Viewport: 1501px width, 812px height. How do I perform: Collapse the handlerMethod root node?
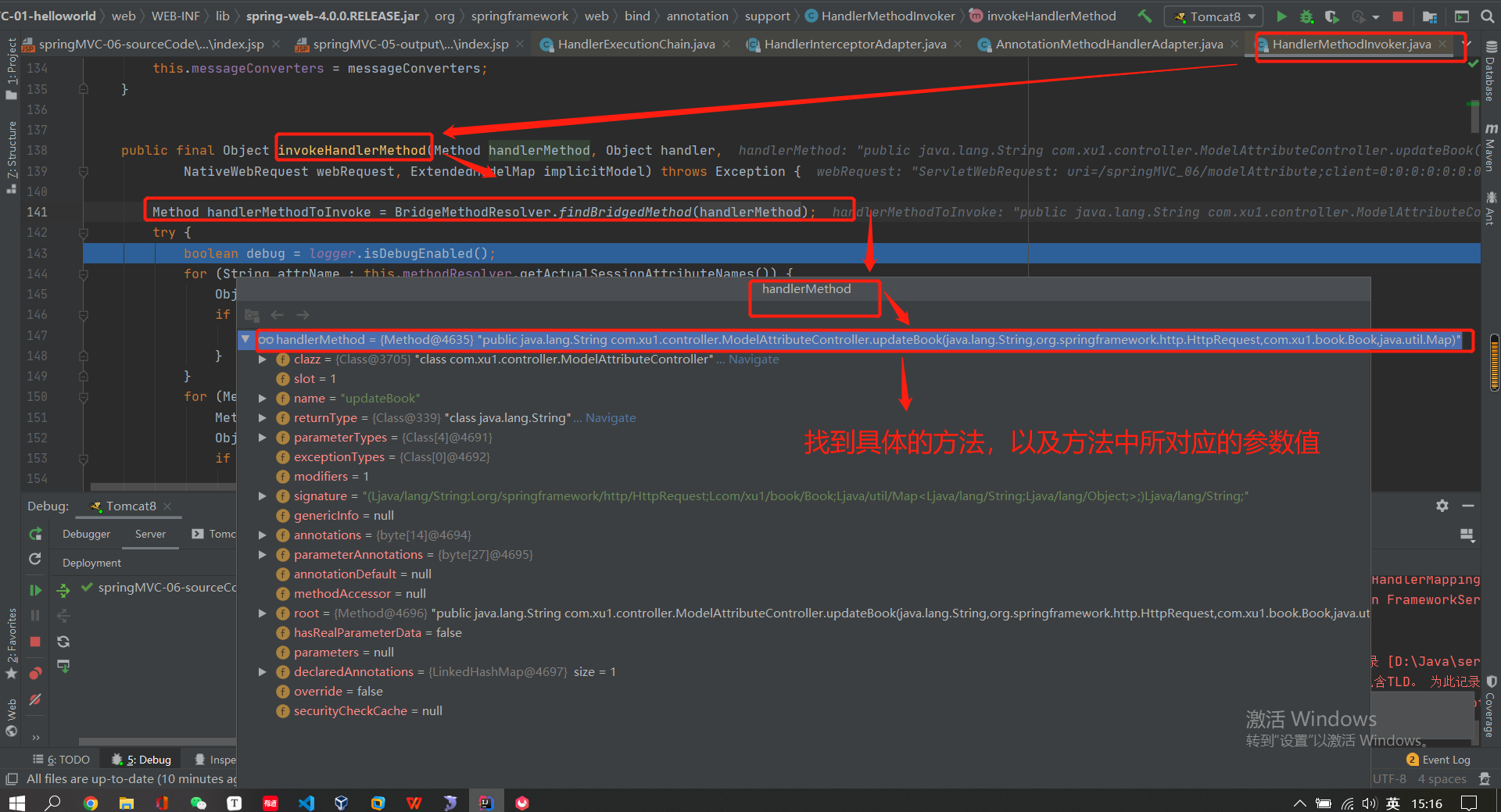(x=245, y=339)
